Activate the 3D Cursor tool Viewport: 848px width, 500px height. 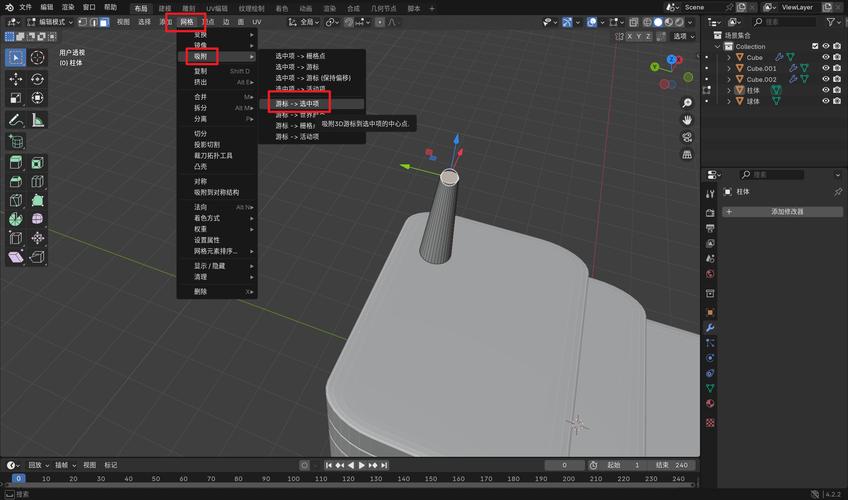click(x=37, y=57)
